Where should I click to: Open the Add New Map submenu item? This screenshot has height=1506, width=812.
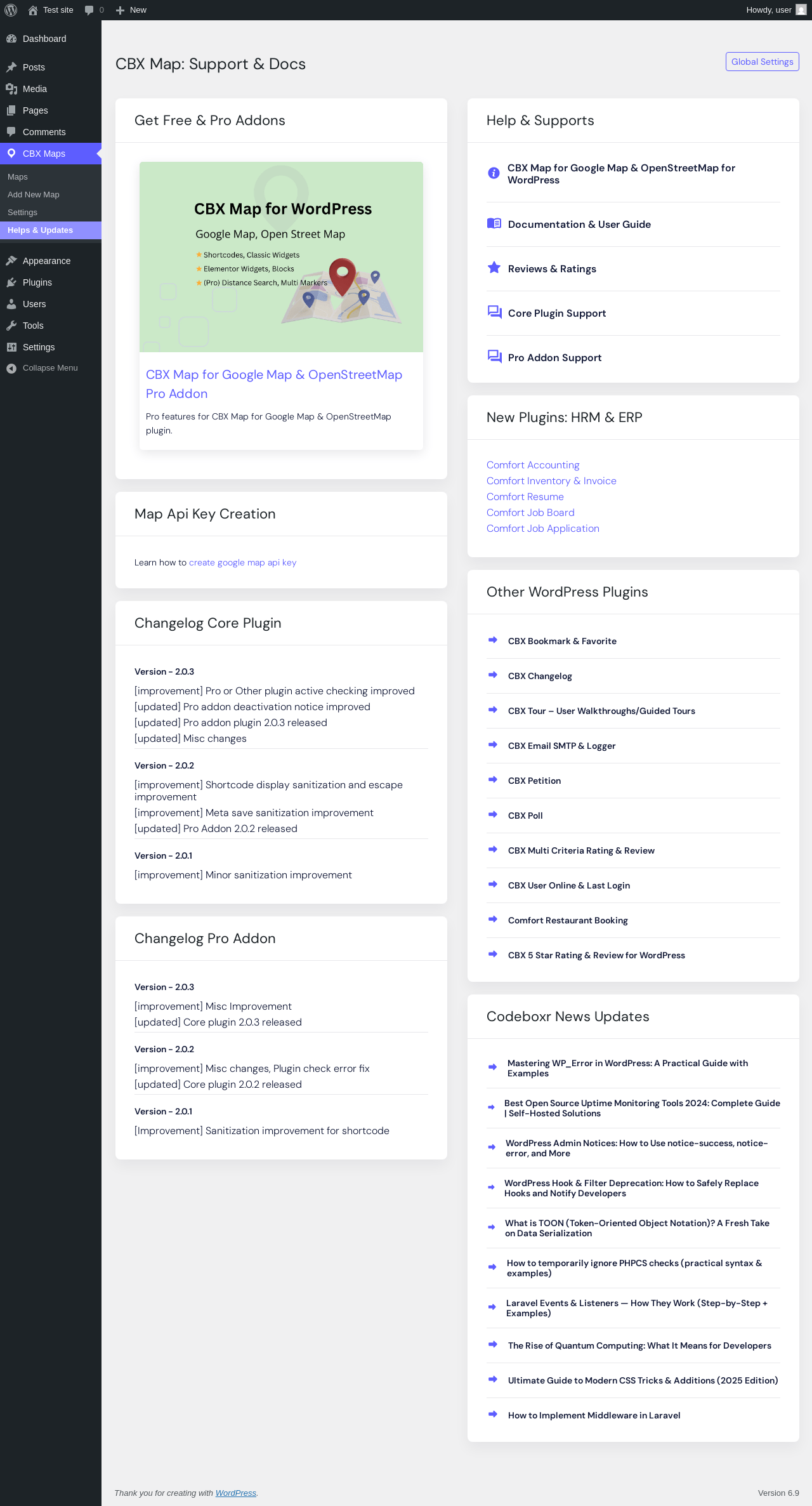51,195
